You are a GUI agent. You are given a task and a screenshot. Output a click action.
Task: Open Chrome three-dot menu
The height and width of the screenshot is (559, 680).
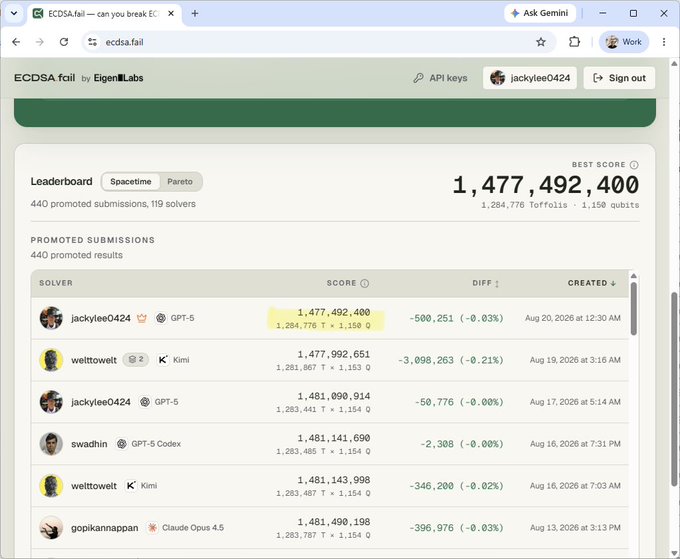click(664, 42)
